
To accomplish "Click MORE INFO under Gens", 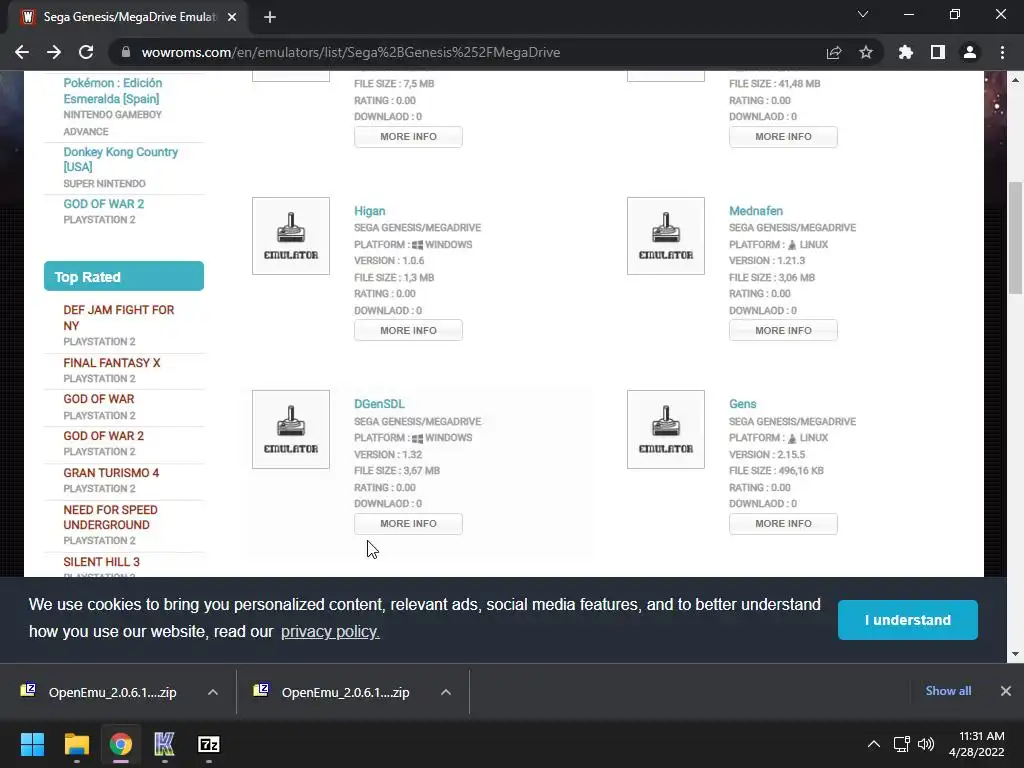I will point(783,524).
